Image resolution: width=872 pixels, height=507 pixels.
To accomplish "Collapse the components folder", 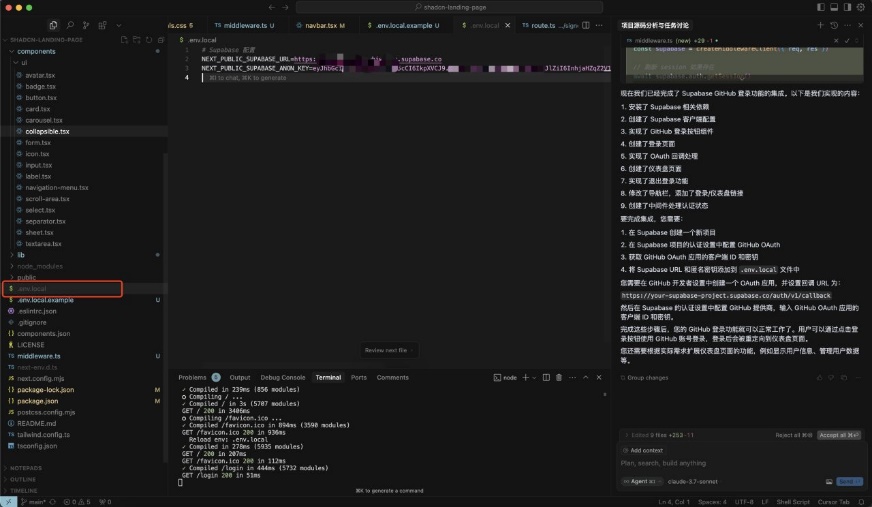I will tap(37, 51).
